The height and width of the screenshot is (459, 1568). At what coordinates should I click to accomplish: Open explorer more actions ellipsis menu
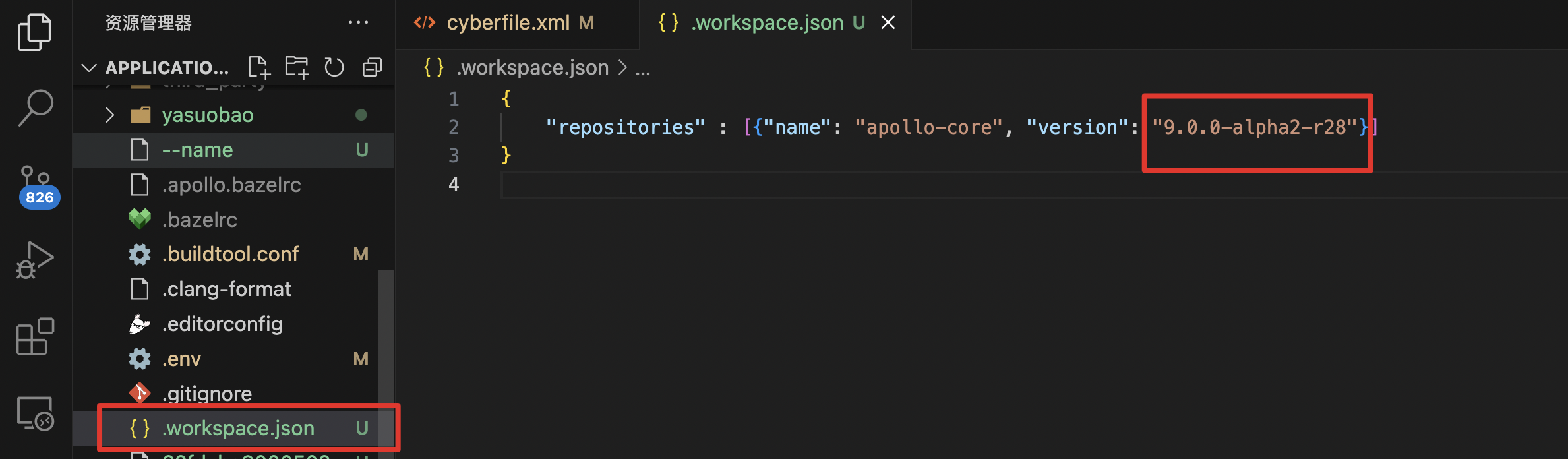pos(358,23)
